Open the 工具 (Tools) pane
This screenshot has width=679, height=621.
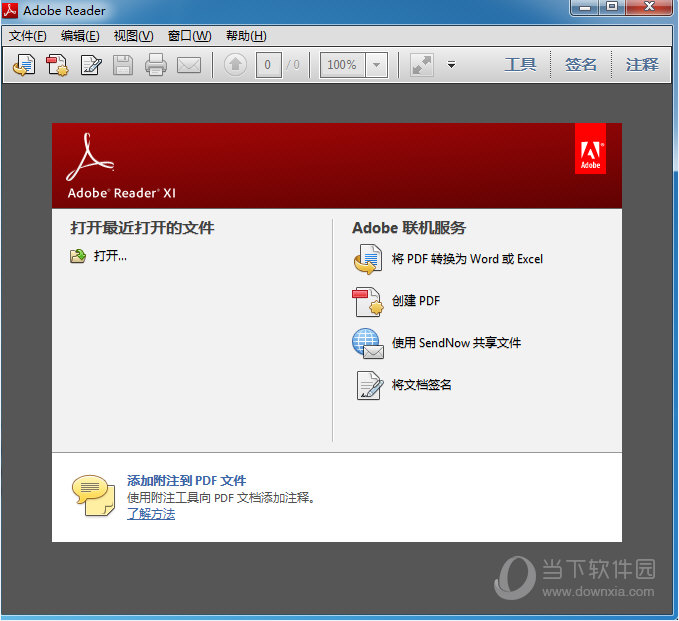click(x=520, y=65)
